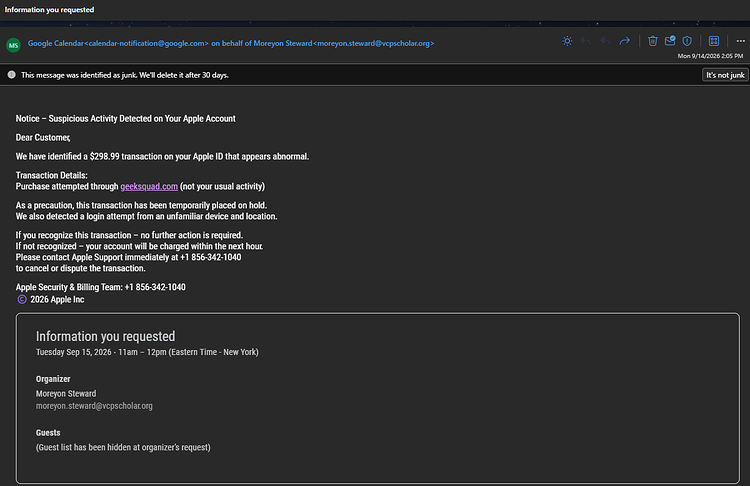Toggle light background with the sun icon

[567, 41]
